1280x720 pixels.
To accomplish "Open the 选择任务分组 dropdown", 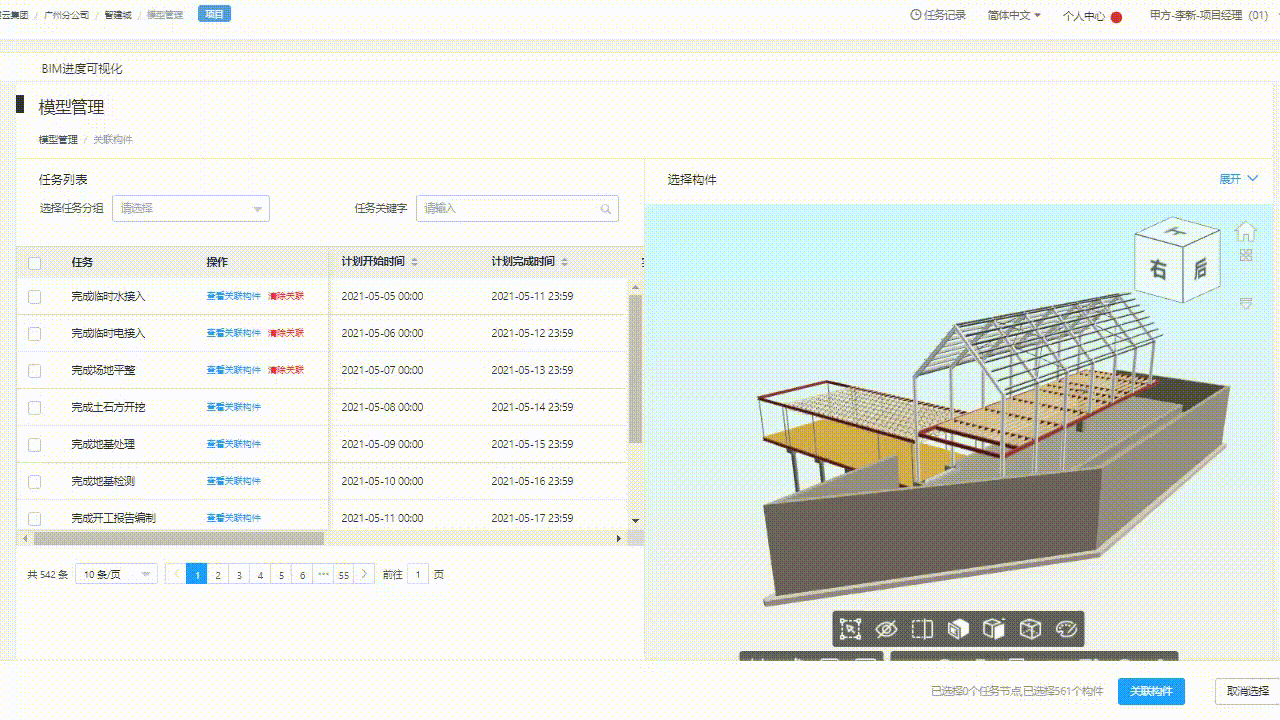I will (191, 208).
